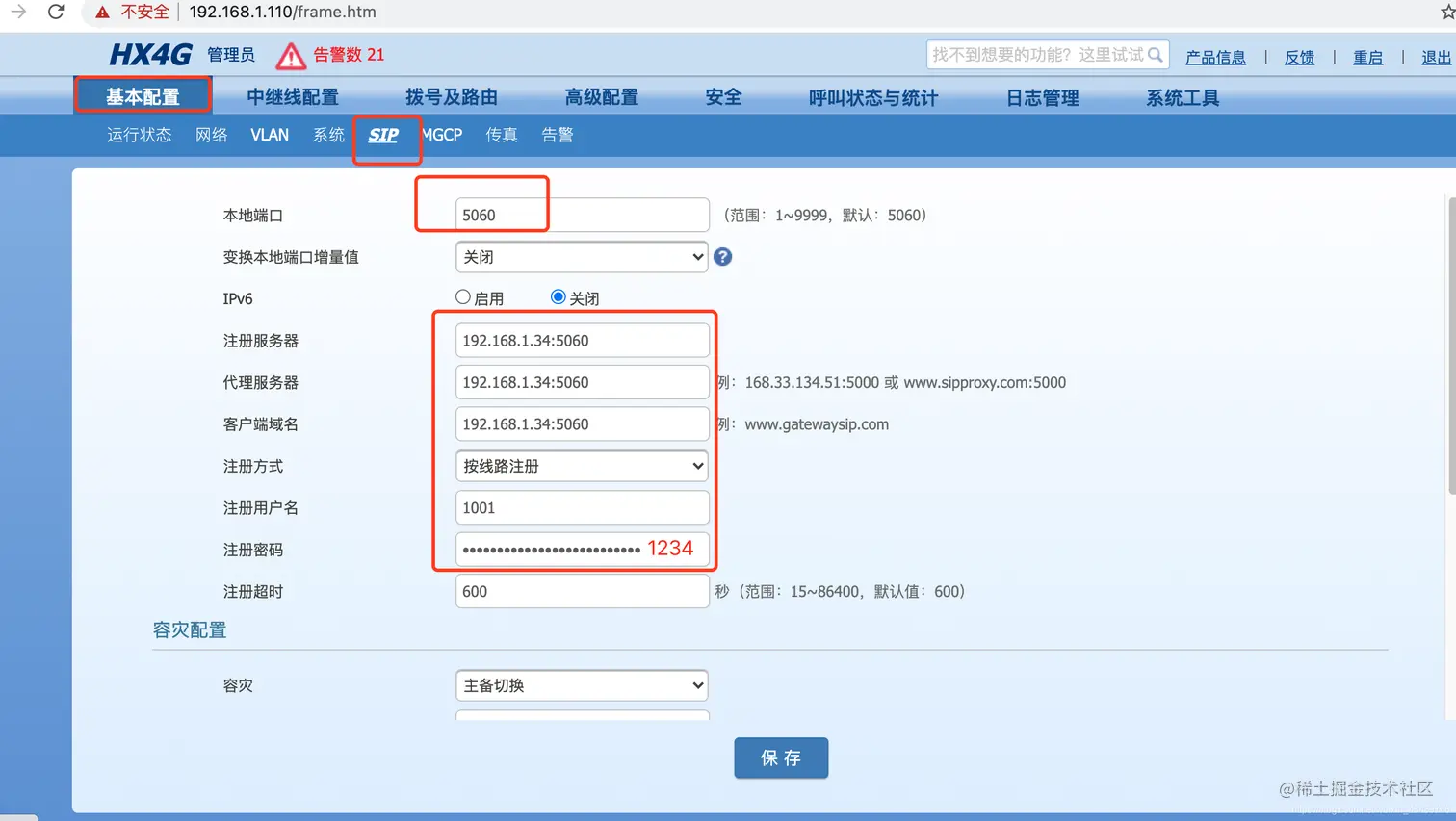This screenshot has width=1456, height=821.
Task: Open the 容灾 主备切换 dropdown
Action: (x=582, y=685)
